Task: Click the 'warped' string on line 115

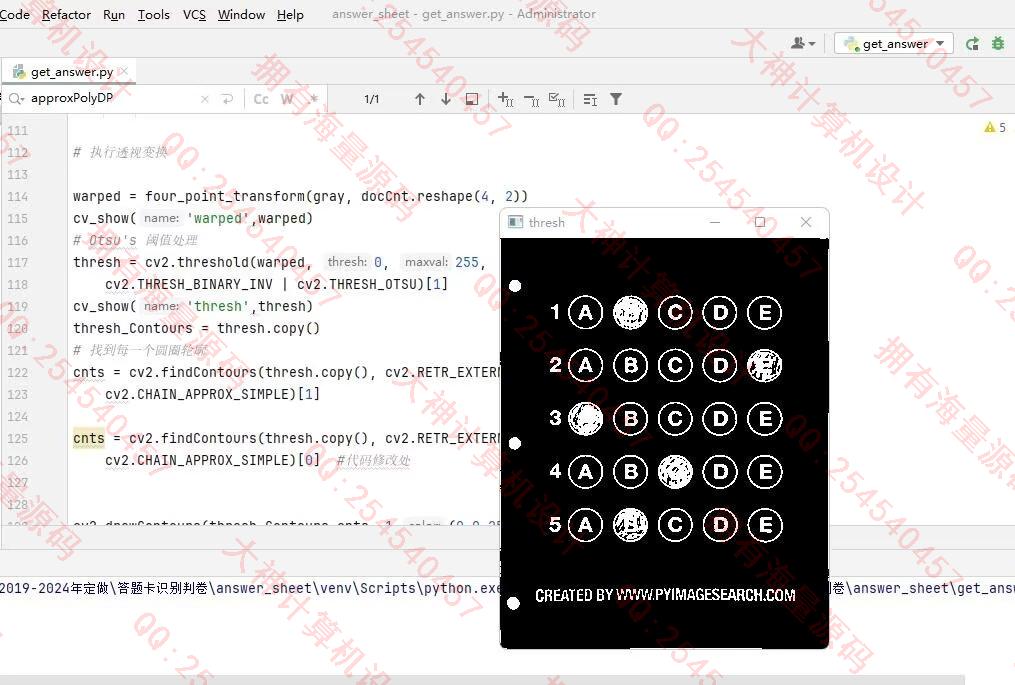Action: tap(217, 218)
